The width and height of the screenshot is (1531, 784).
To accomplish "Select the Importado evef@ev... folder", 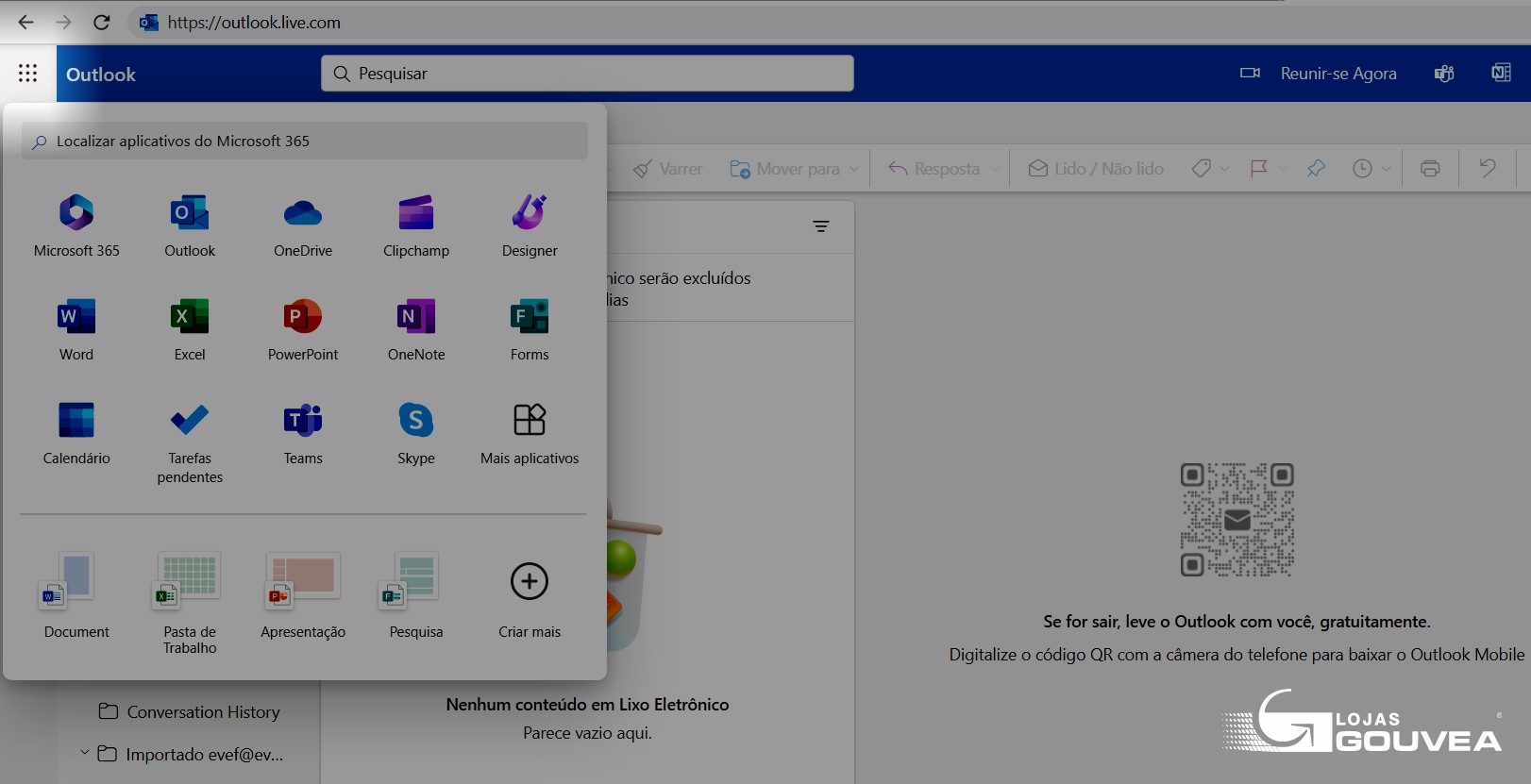I will tap(190, 754).
